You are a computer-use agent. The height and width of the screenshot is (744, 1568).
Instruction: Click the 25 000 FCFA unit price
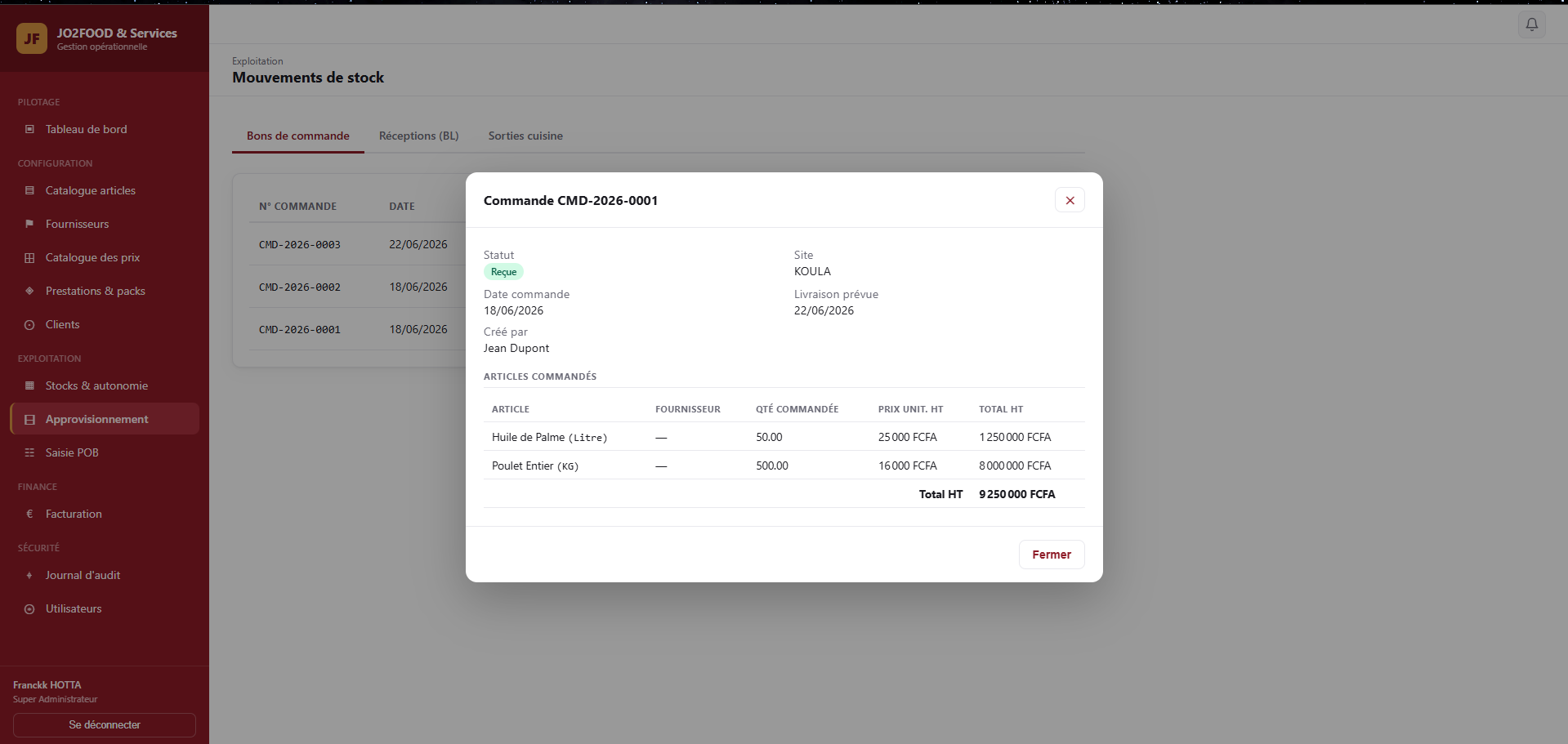pyautogui.click(x=908, y=437)
